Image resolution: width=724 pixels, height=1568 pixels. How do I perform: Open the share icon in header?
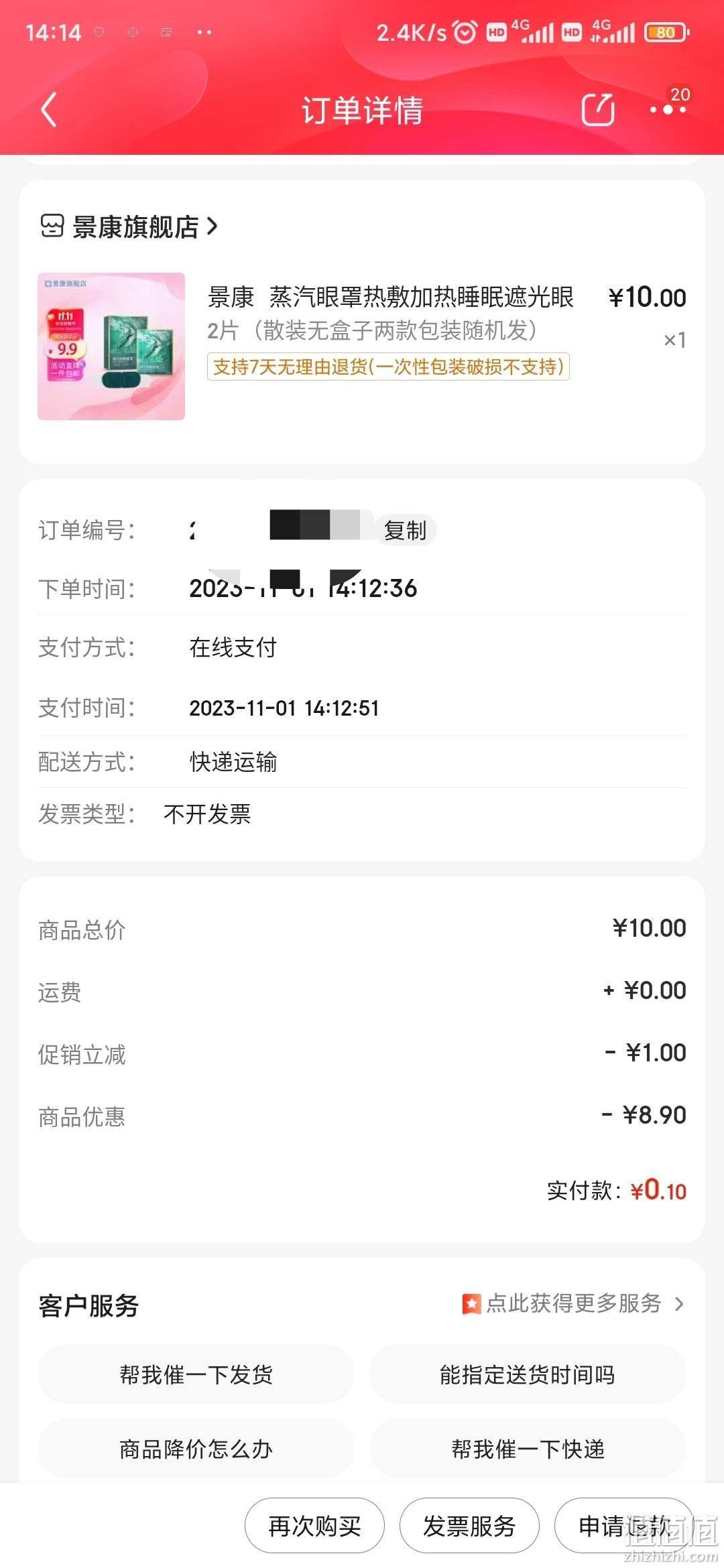(598, 109)
